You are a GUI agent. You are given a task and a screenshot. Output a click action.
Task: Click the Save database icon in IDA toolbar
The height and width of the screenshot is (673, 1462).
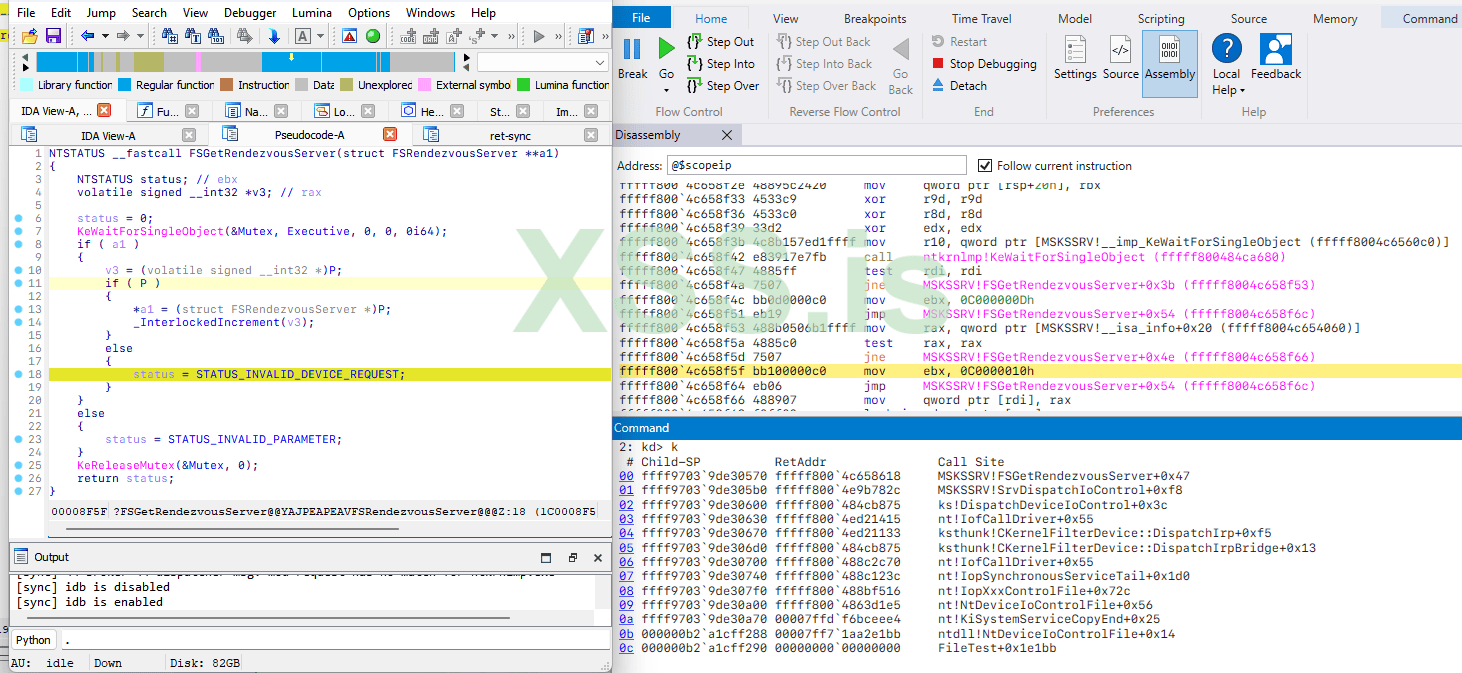(53, 36)
